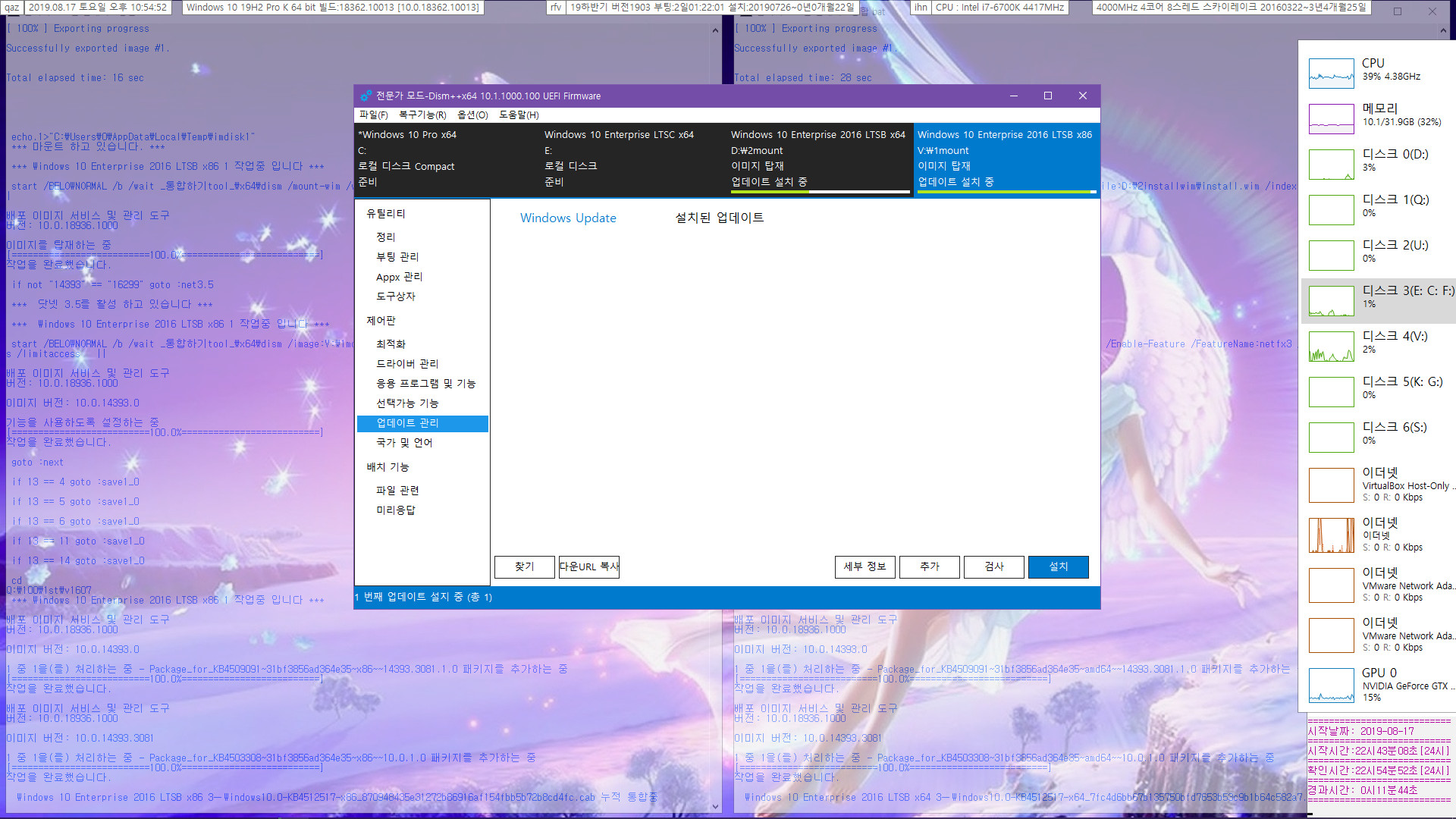Click the 찾기 button
The height and width of the screenshot is (819, 1456).
click(525, 567)
